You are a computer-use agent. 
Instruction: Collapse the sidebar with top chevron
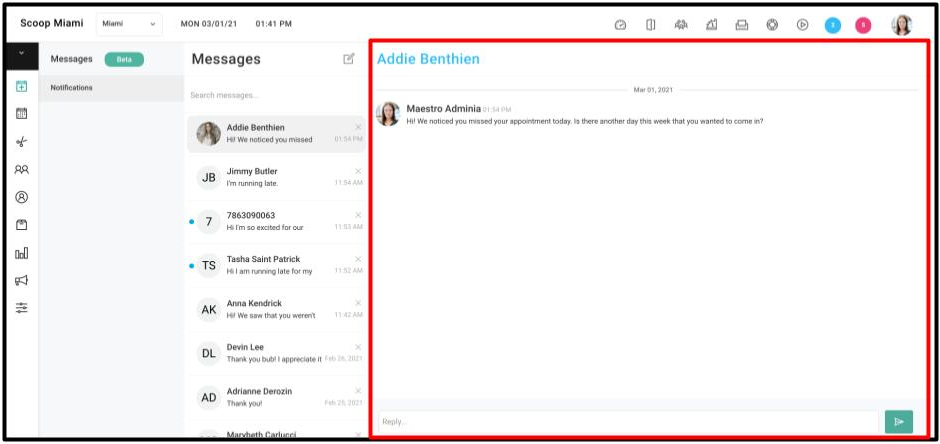coord(22,53)
